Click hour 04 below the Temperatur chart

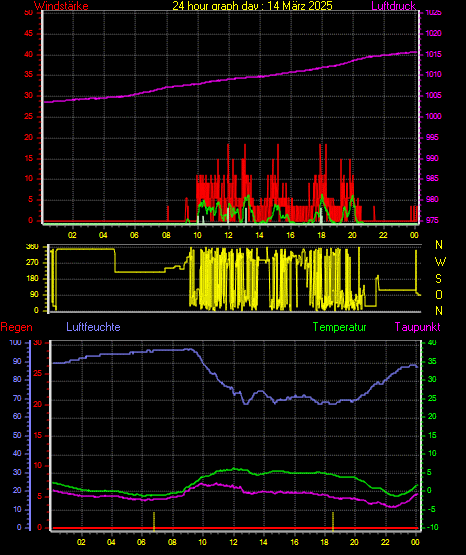point(111,542)
